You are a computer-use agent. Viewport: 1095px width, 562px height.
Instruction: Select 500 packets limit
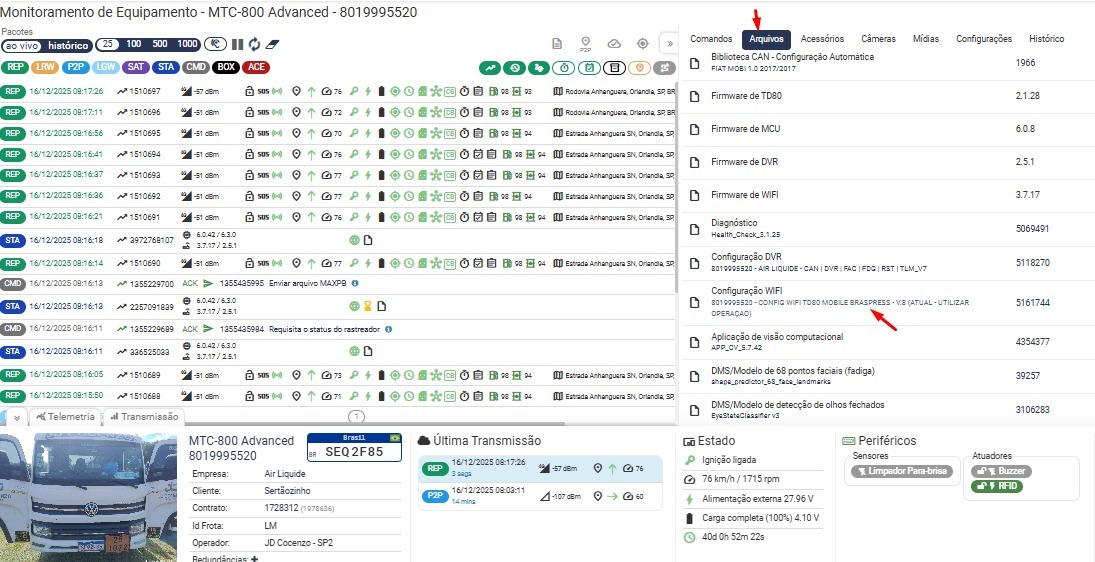(160, 45)
